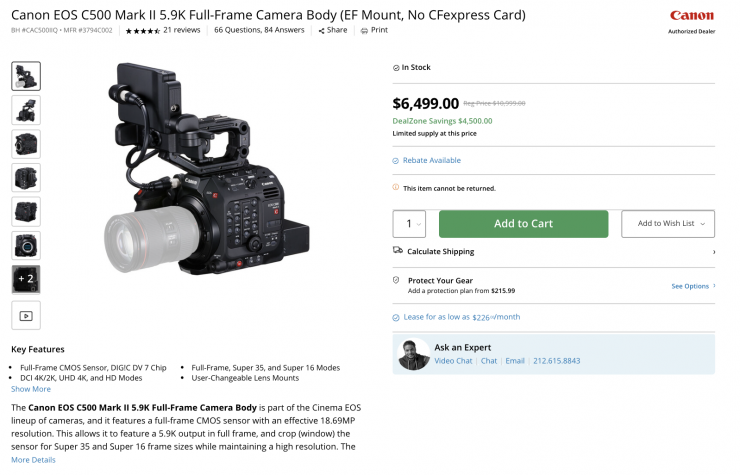Expand See Options for protection plans

(692, 286)
